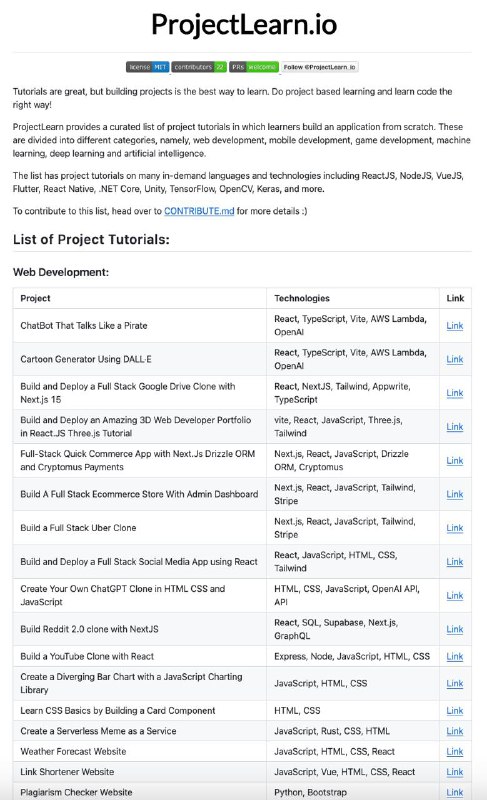
Task: Open Link for Google Drive Clone tutorial
Action: click(454, 393)
